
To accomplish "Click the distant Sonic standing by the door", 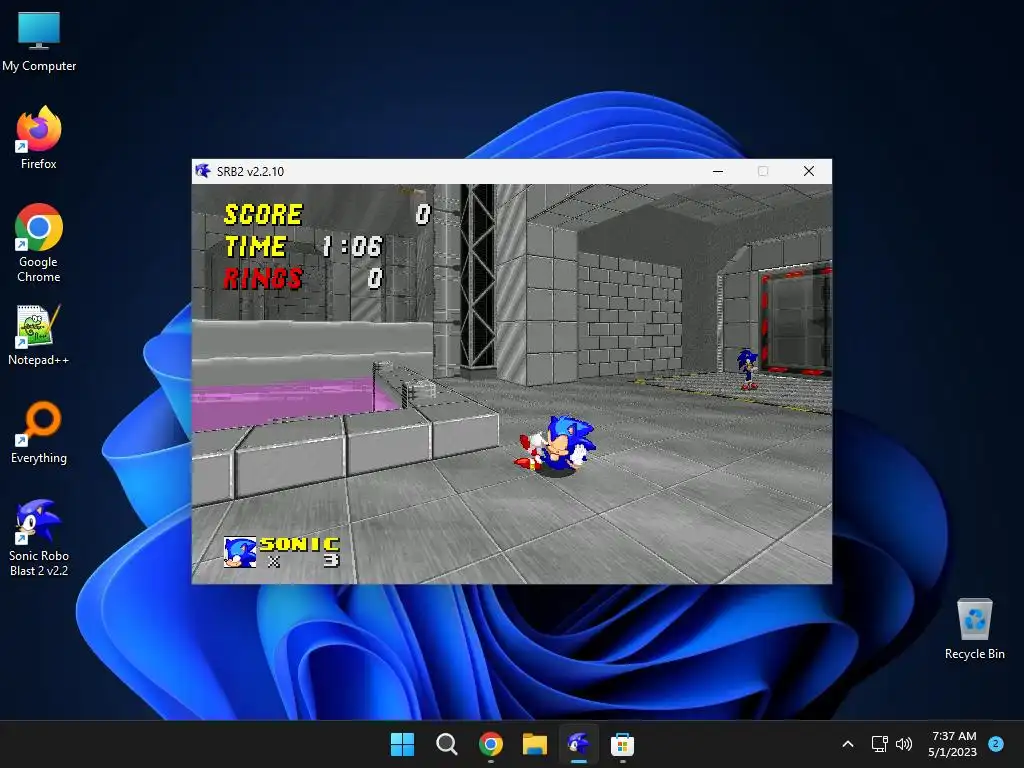I will pyautogui.click(x=747, y=369).
